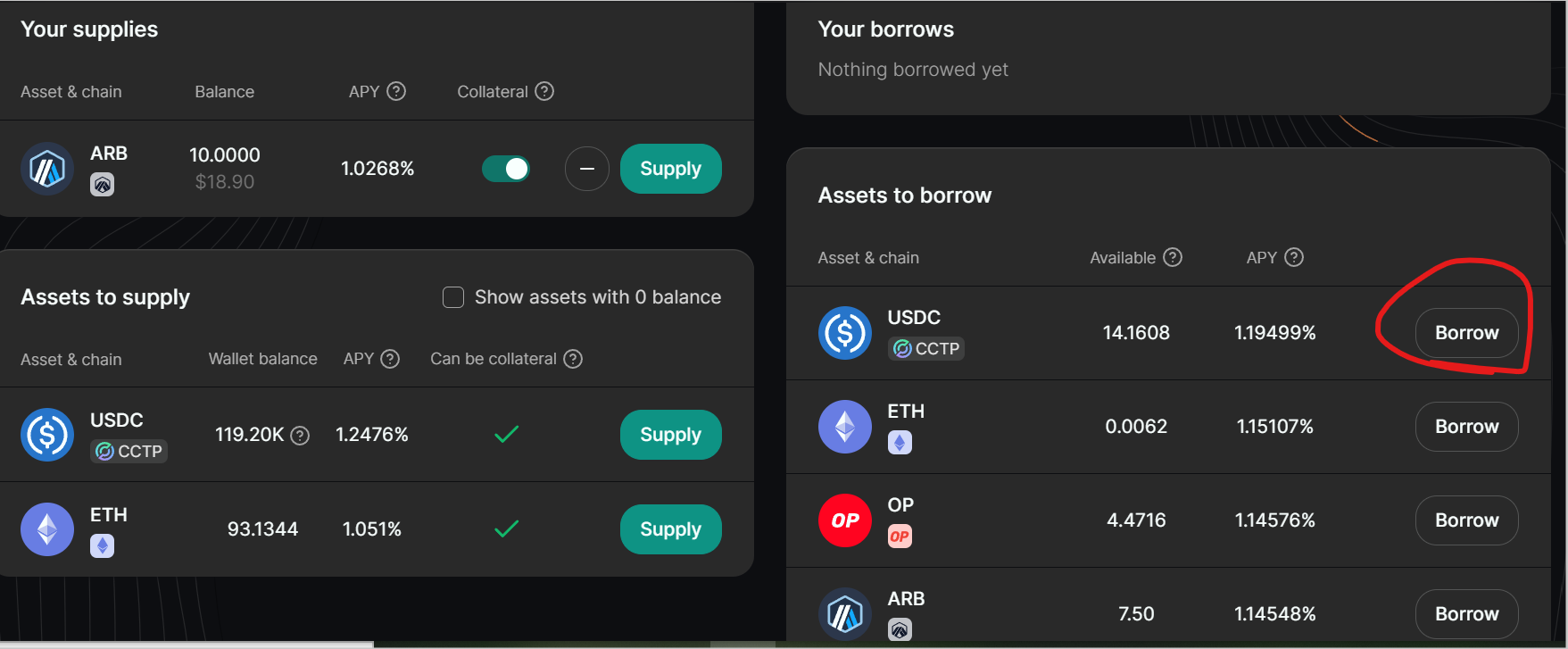Click the APY help icon in Your supplies header
1568x649 pixels.
pyautogui.click(x=396, y=91)
